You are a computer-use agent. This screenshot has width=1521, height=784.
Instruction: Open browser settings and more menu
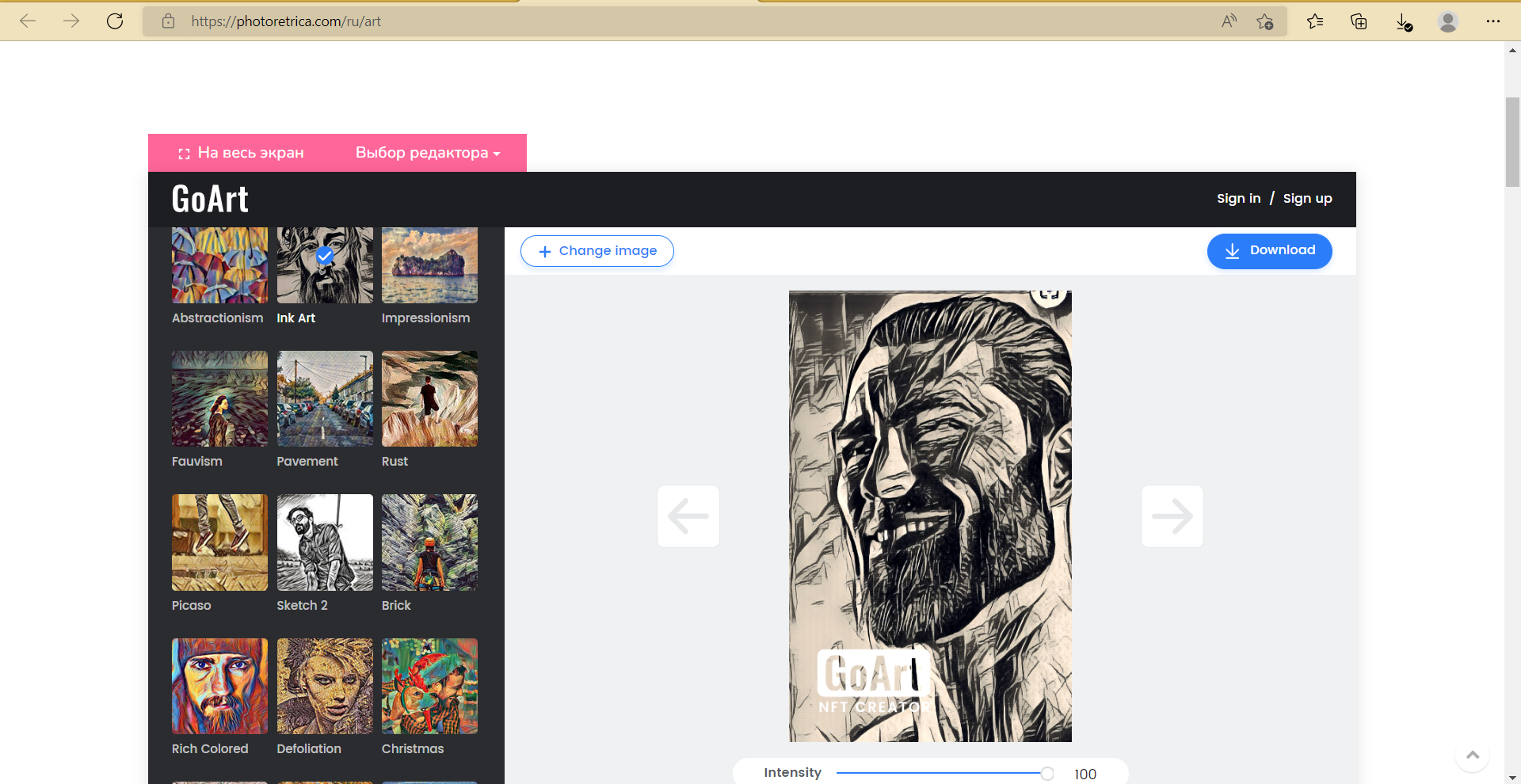[x=1493, y=21]
